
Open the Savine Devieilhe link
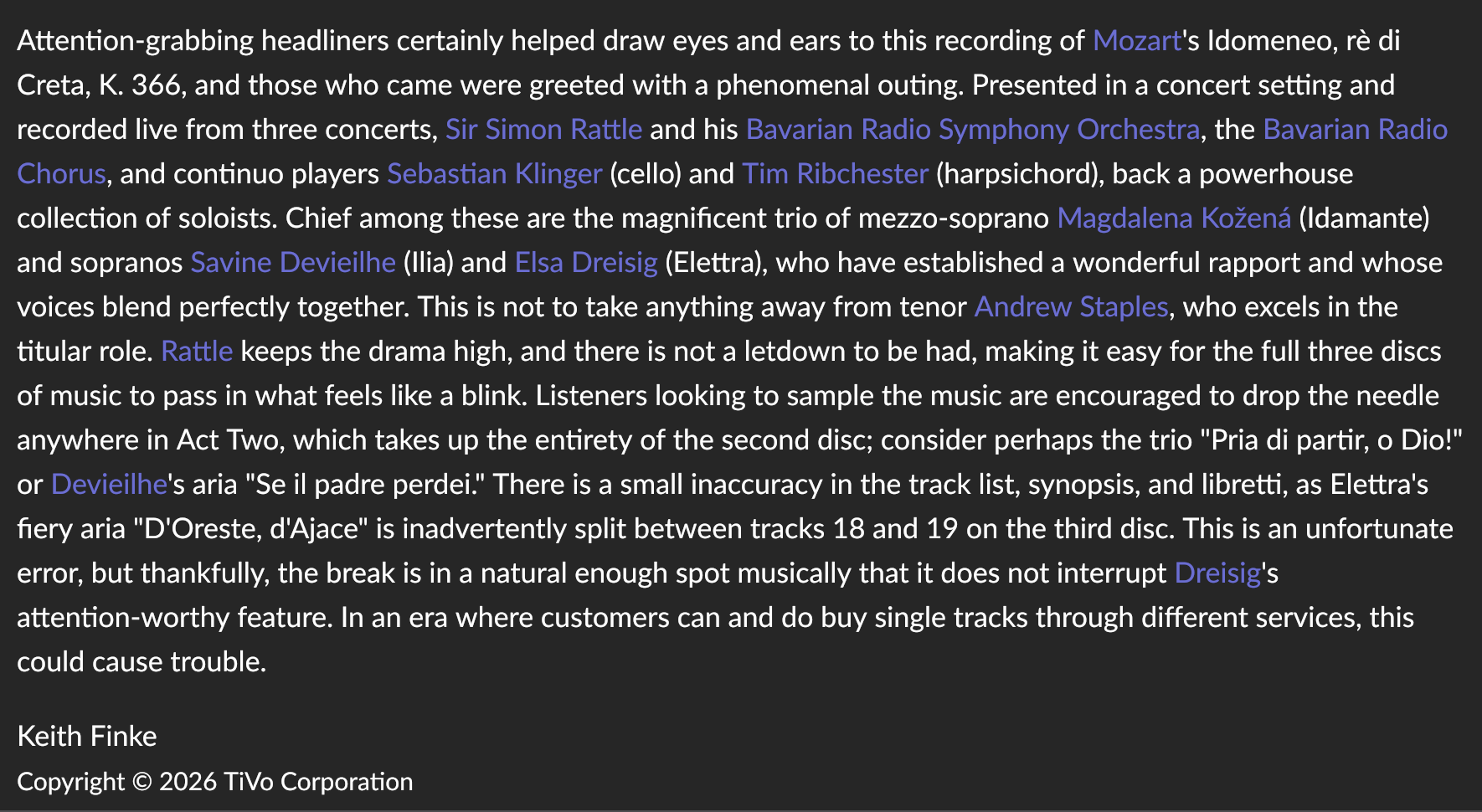[x=293, y=263]
